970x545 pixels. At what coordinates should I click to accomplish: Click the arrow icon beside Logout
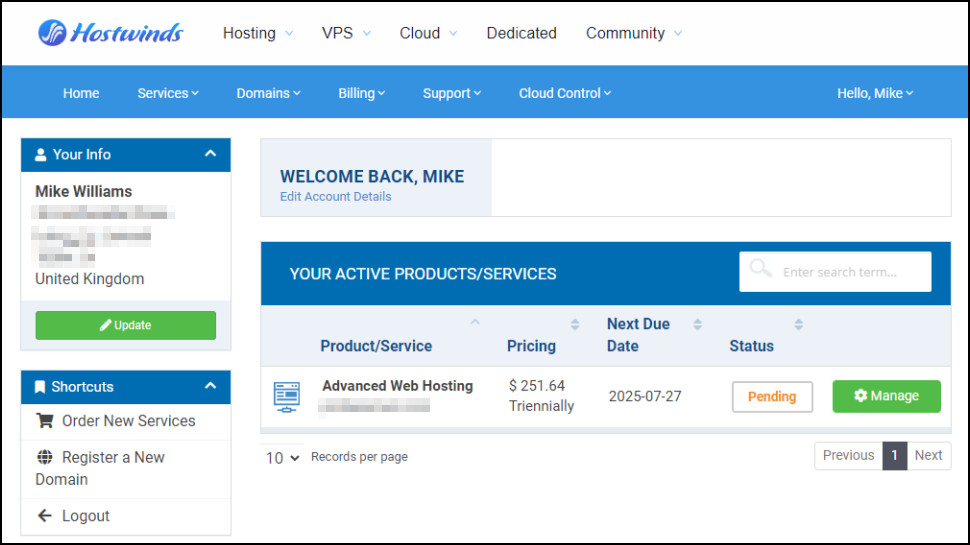(x=45, y=515)
